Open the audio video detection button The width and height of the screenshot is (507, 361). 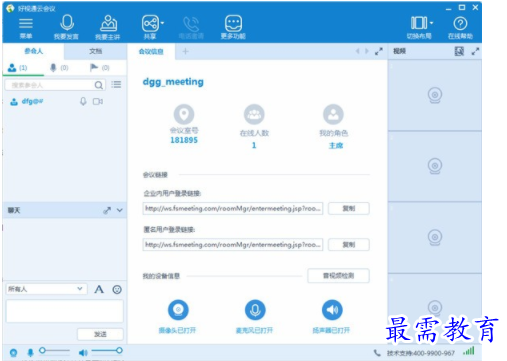338,276
